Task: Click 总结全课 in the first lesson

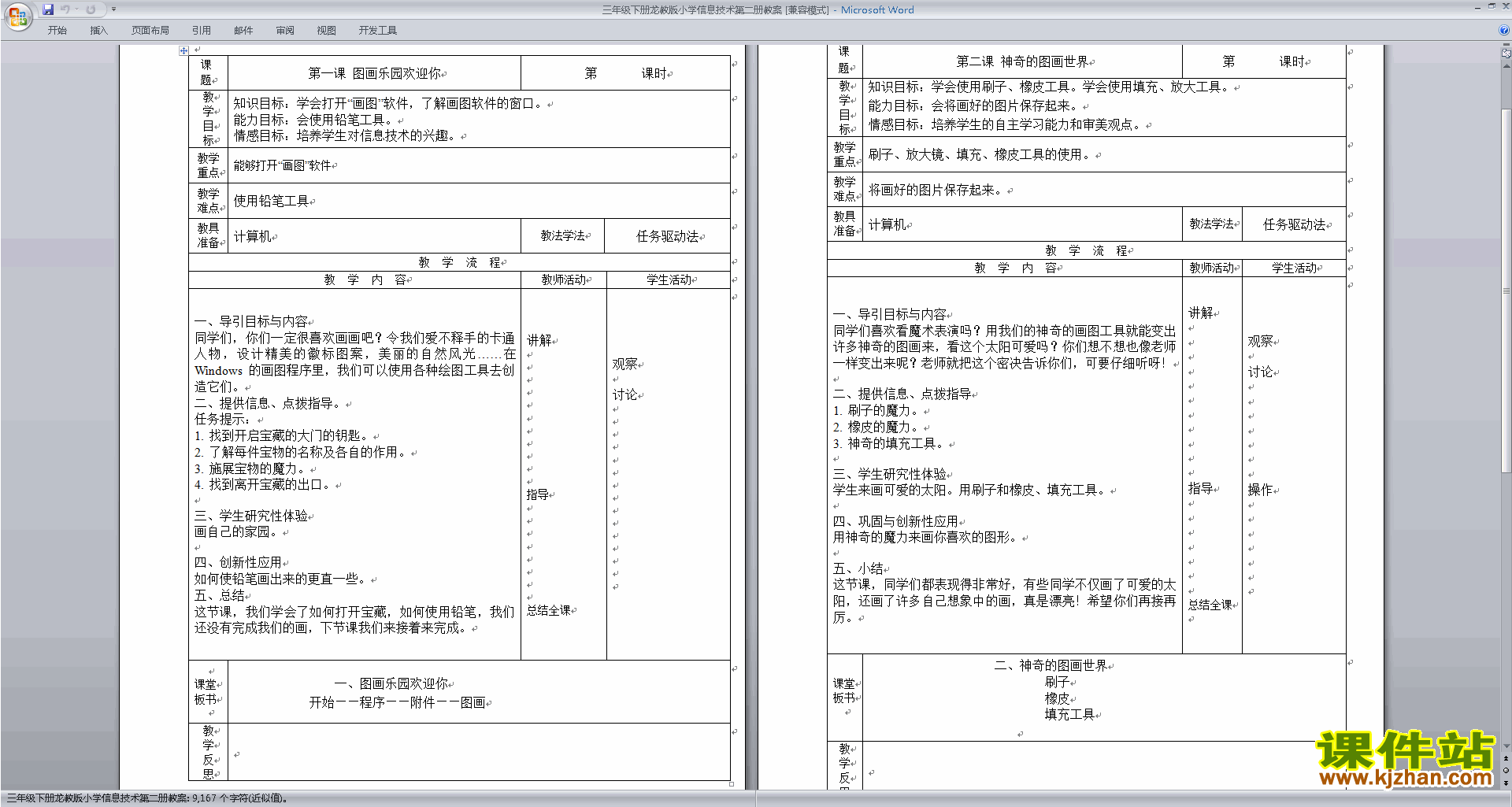Action: 549,610
